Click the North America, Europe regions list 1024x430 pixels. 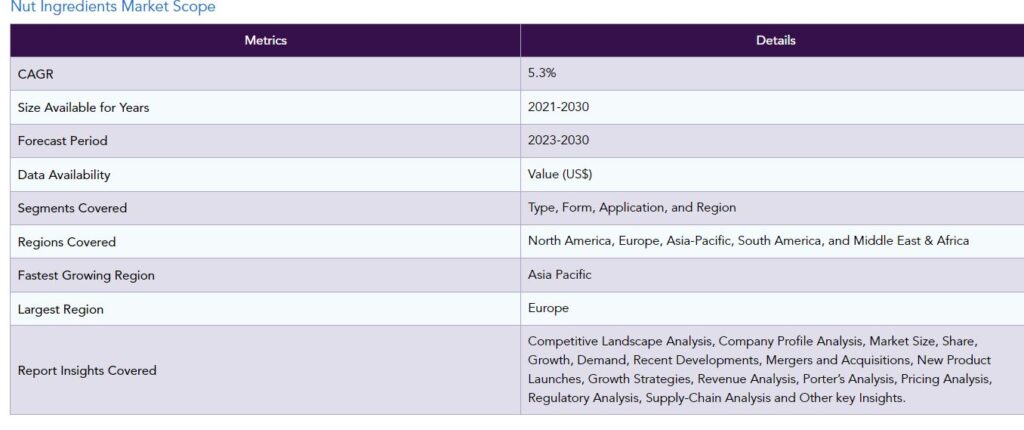click(x=748, y=241)
